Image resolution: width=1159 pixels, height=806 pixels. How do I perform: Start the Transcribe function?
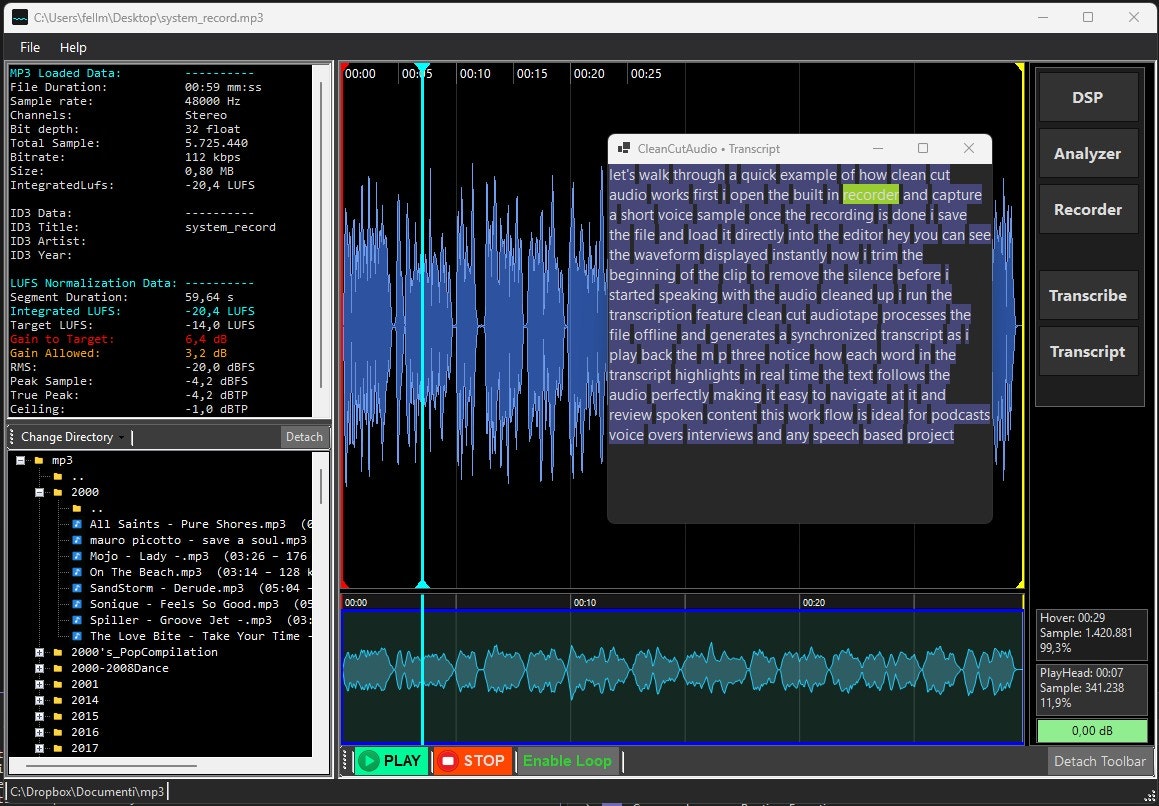[1088, 295]
